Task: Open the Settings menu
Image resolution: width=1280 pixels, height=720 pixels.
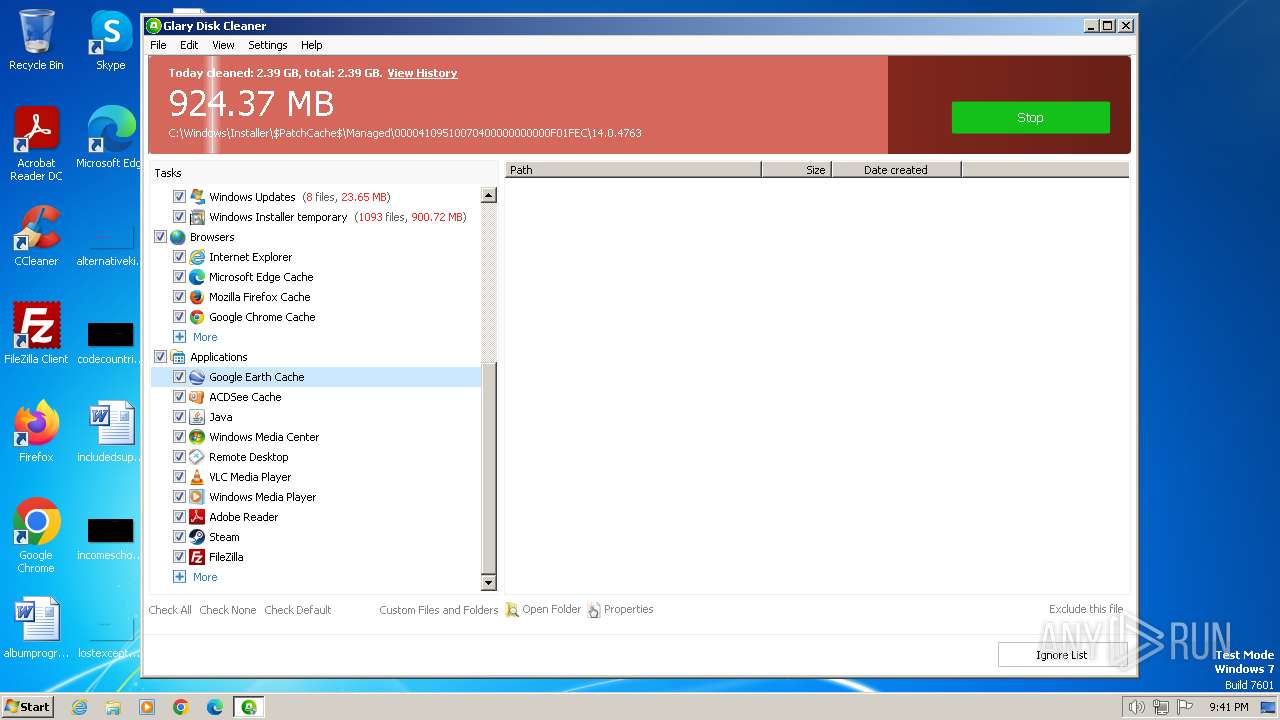Action: coord(267,45)
